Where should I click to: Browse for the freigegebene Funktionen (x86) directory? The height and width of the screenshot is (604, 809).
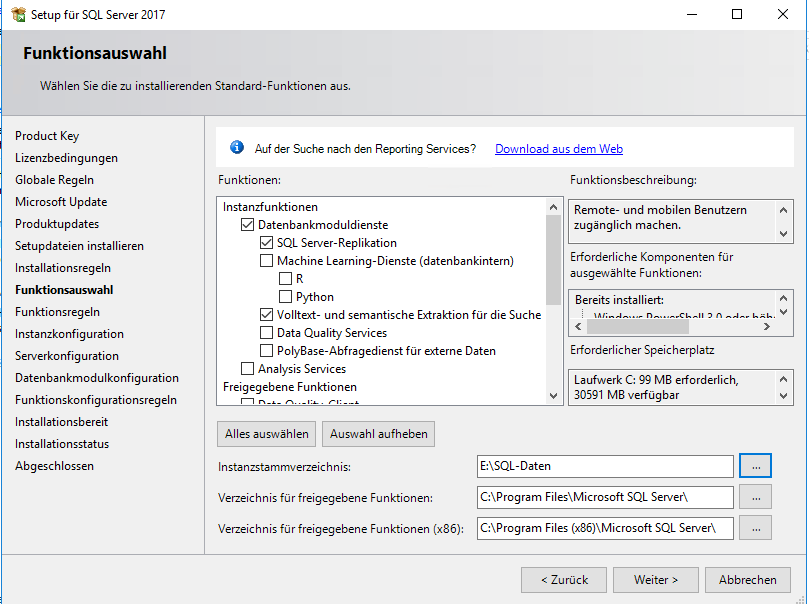pyautogui.click(x=755, y=528)
